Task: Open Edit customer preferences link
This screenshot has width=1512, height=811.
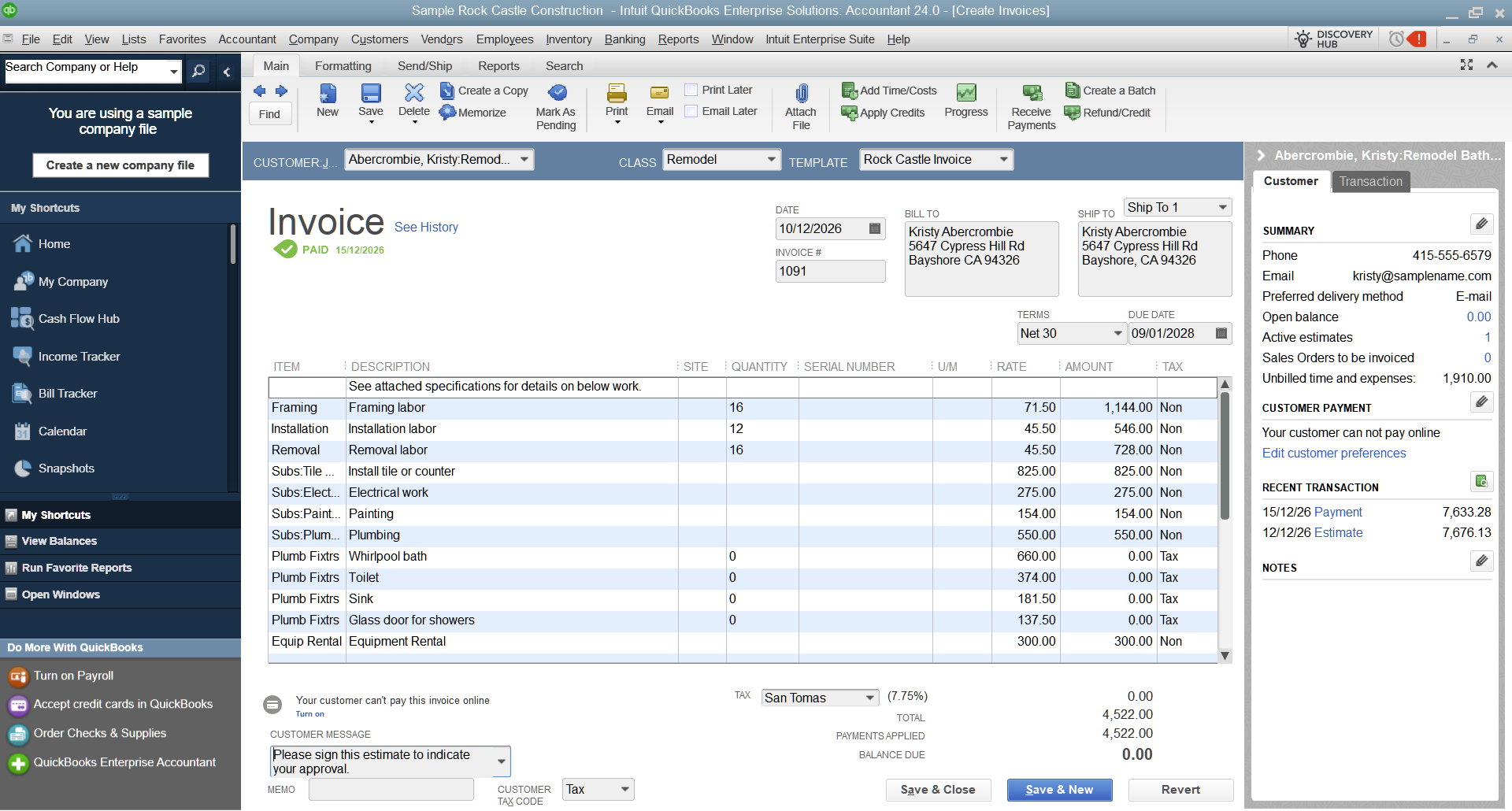Action: 1333,453
